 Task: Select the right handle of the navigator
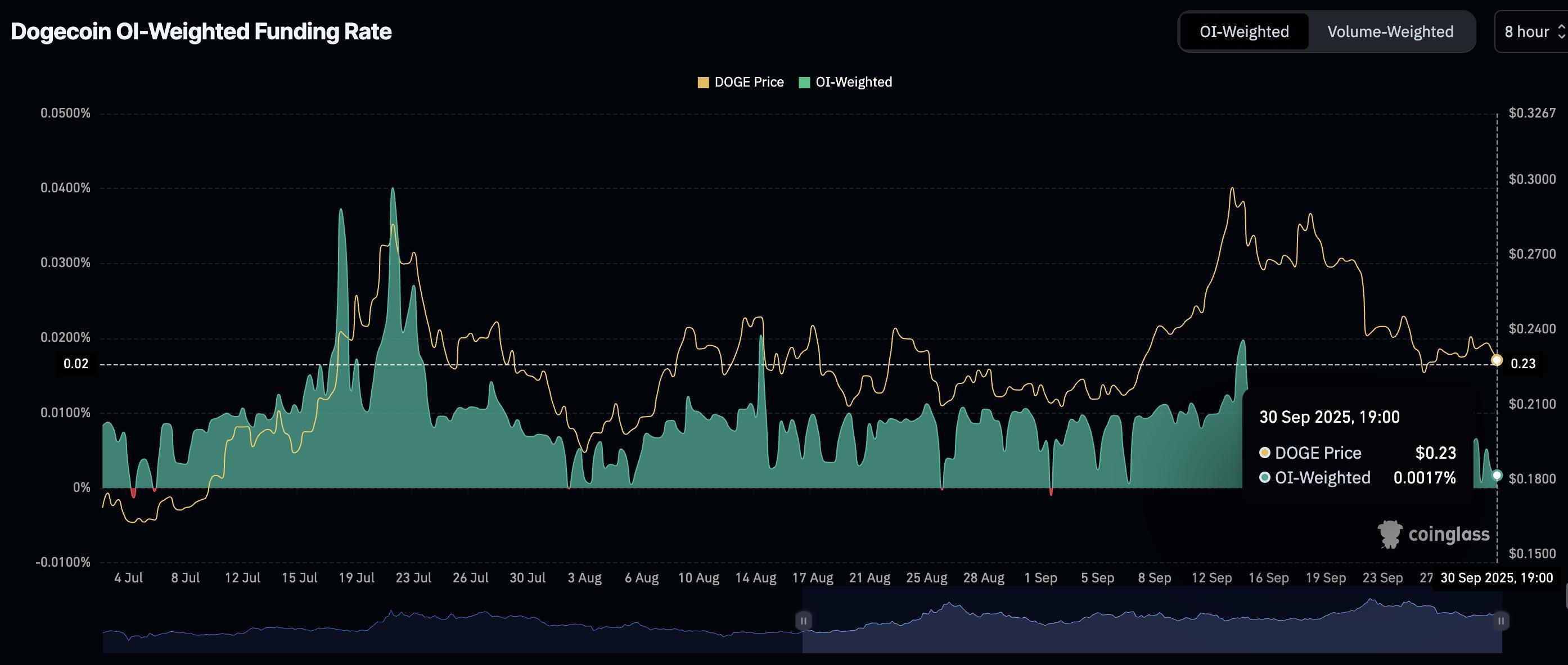[x=1502, y=621]
